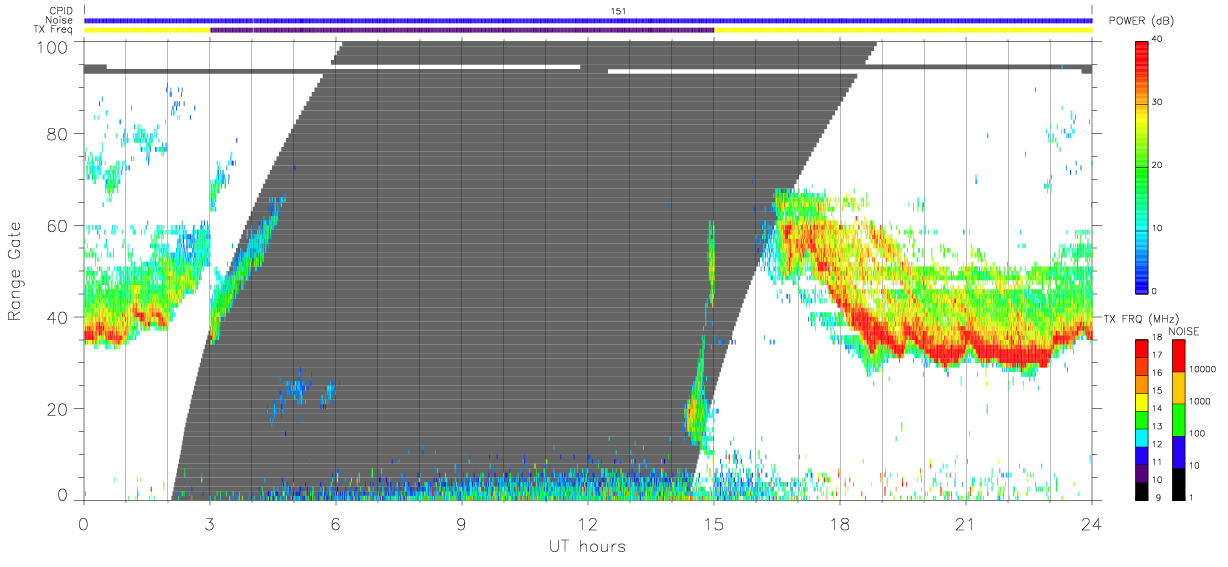
Task: Click the x-axis tick label '9'
Action: (461, 524)
